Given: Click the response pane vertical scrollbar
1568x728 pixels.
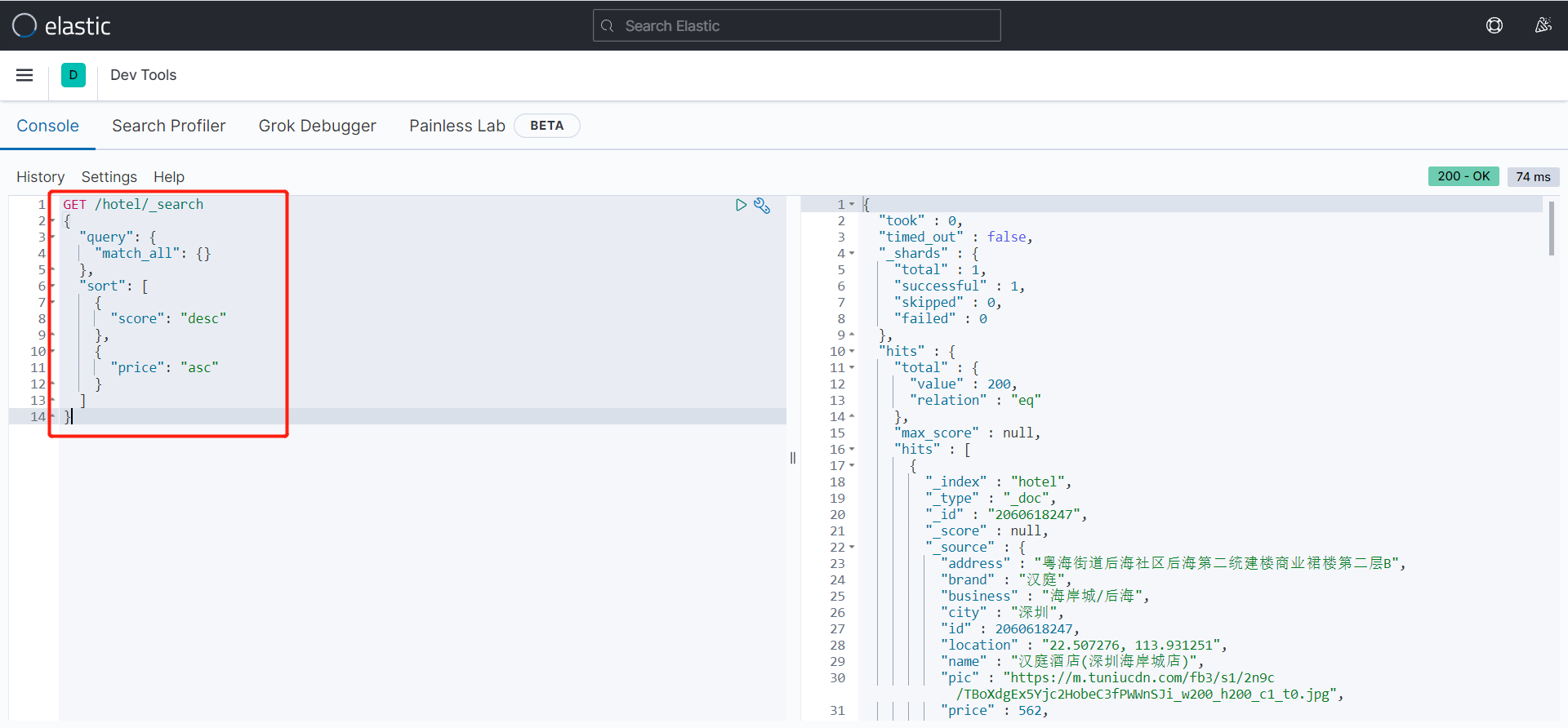Looking at the screenshot, I should click(1551, 229).
